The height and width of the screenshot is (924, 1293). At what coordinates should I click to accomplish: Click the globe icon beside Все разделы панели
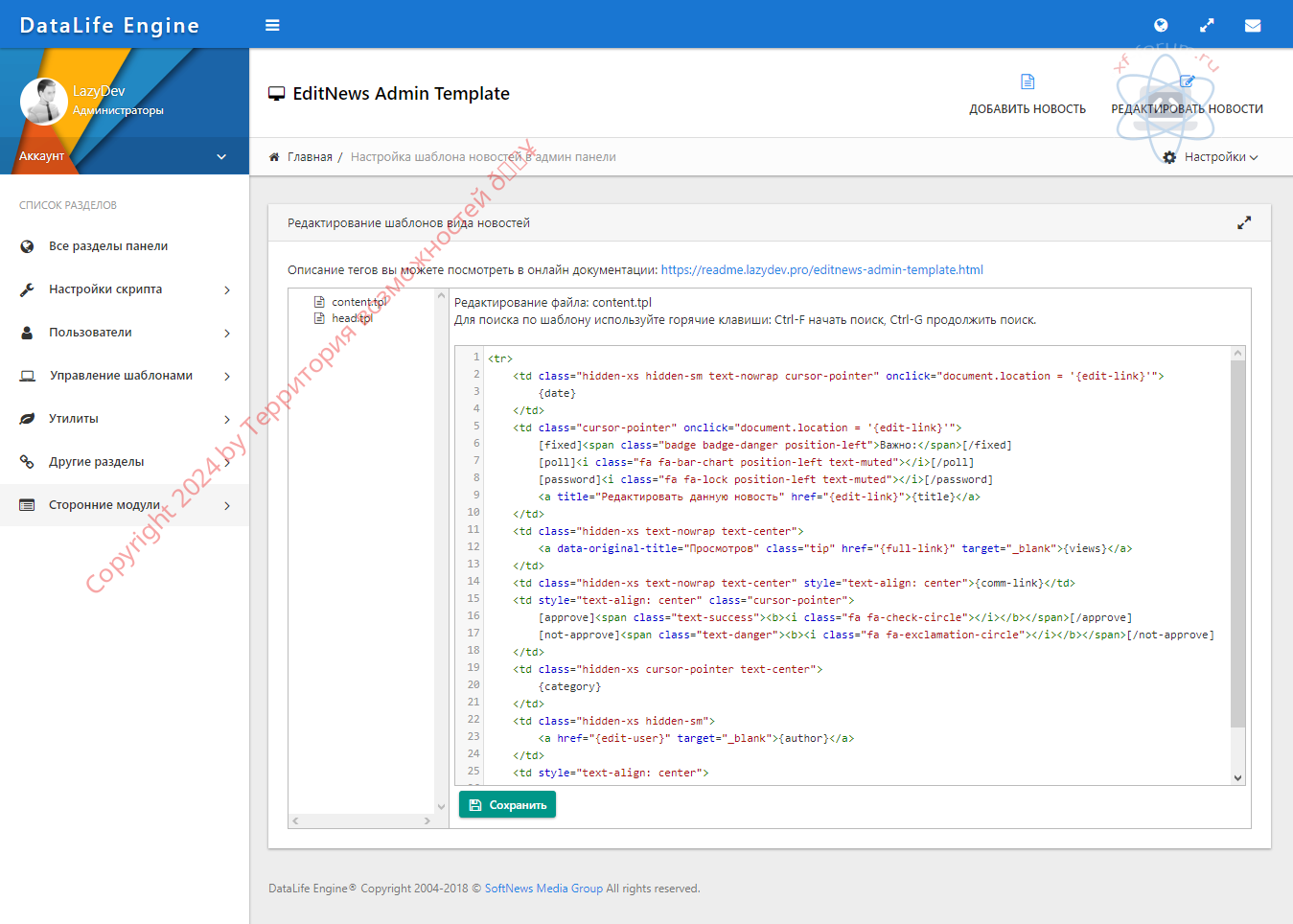(27, 246)
